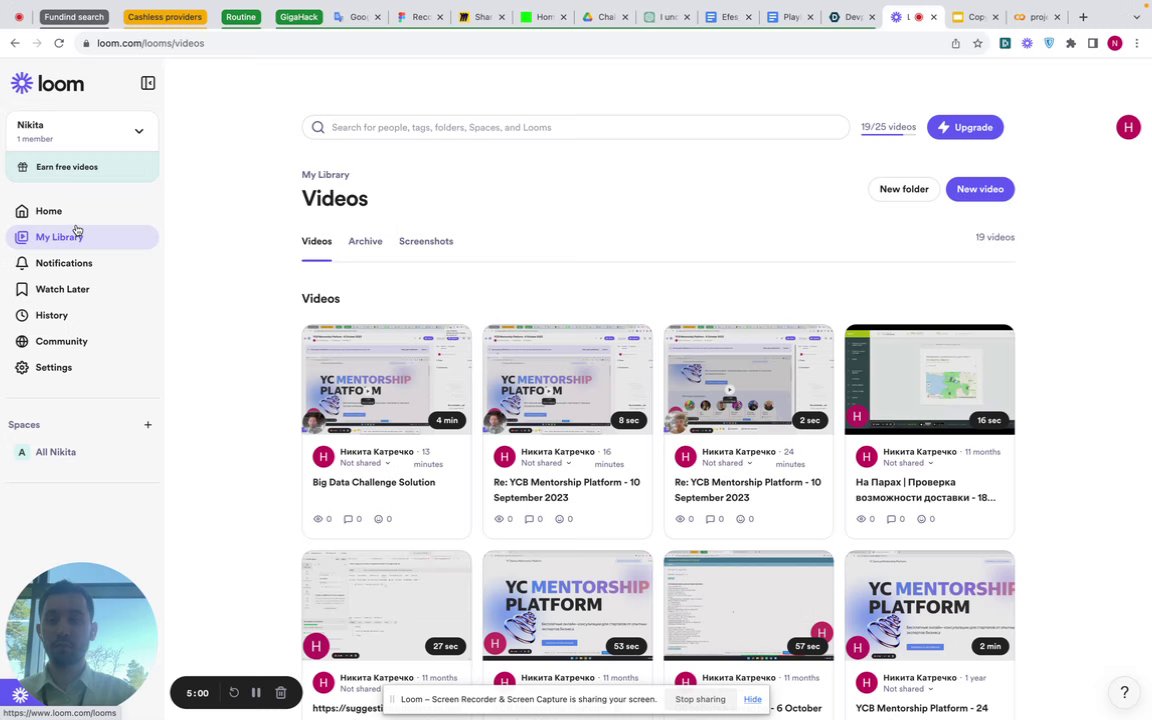Go back in browser history
The image size is (1152, 720).
(x=15, y=43)
